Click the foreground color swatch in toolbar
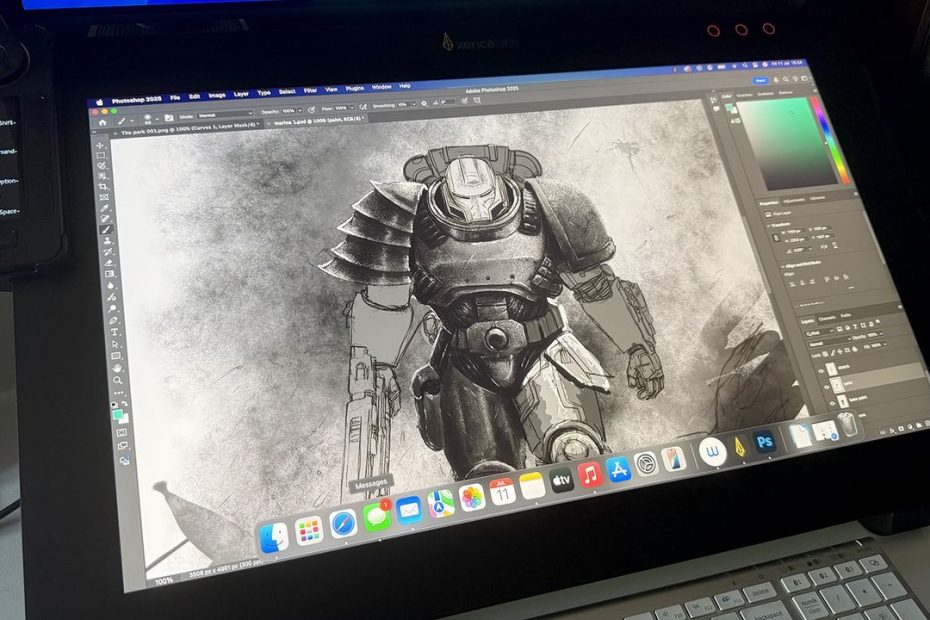Image resolution: width=930 pixels, height=620 pixels. 117,415
